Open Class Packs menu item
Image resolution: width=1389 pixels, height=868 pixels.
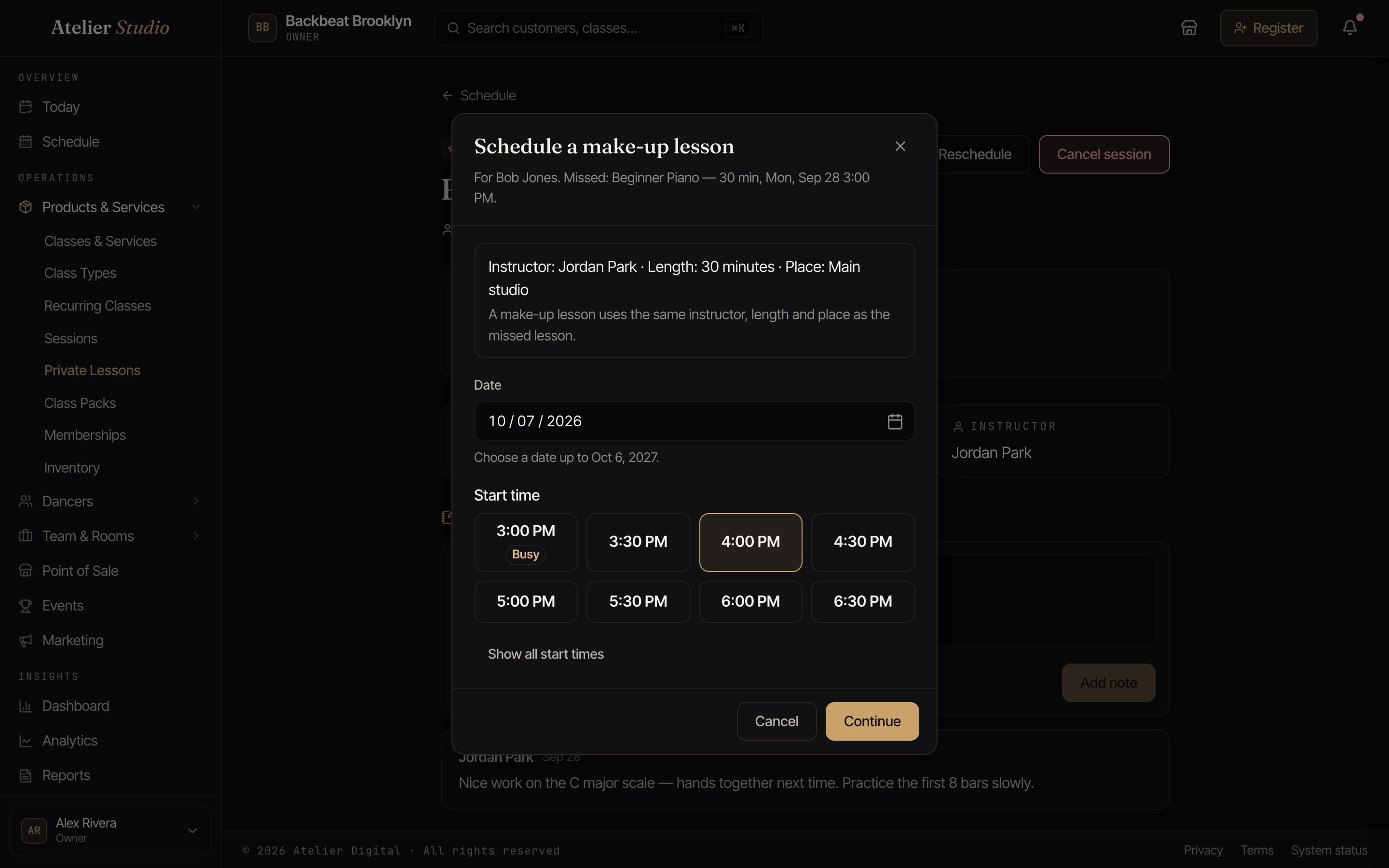coord(80,403)
